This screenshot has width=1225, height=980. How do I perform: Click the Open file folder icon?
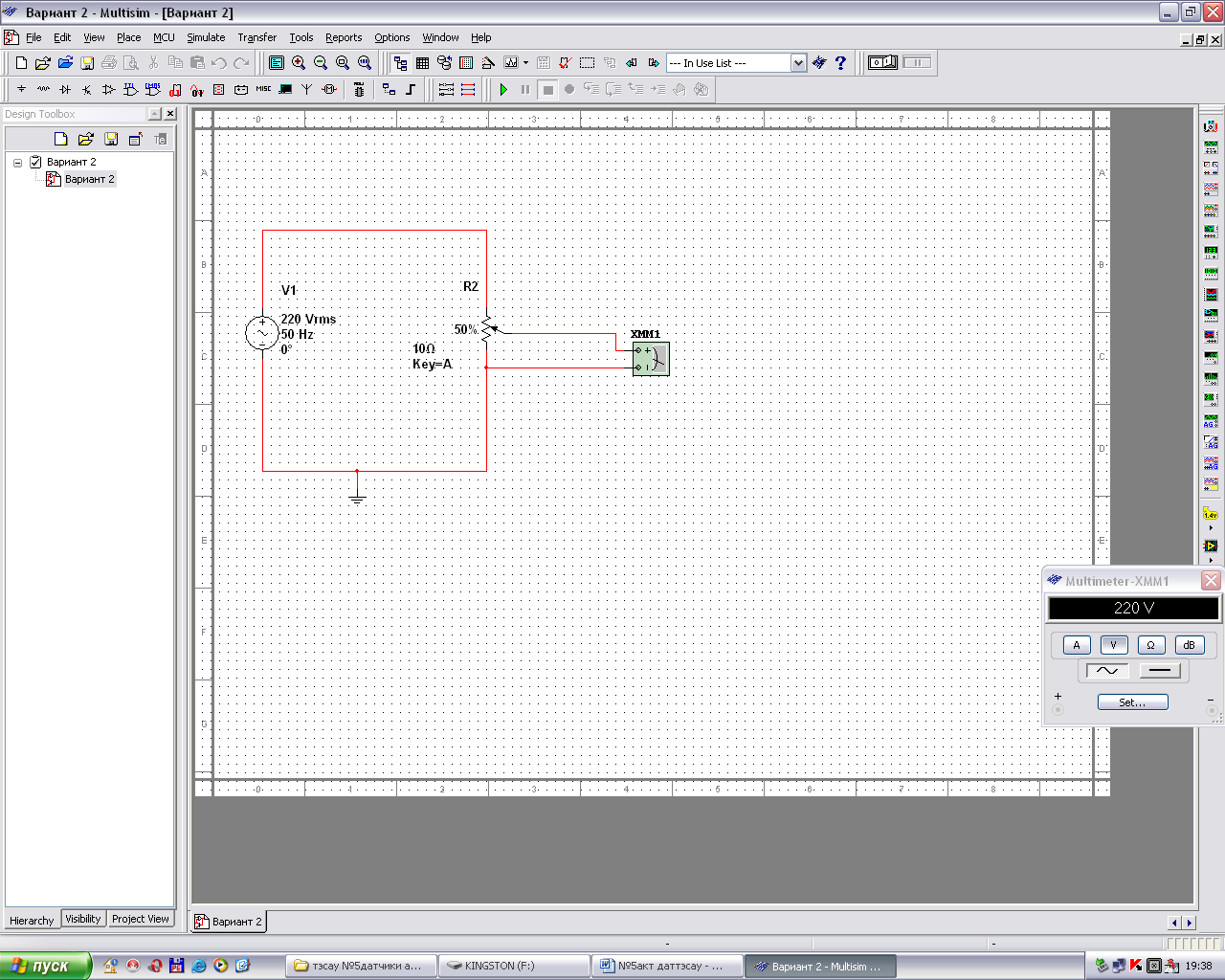coord(43,63)
